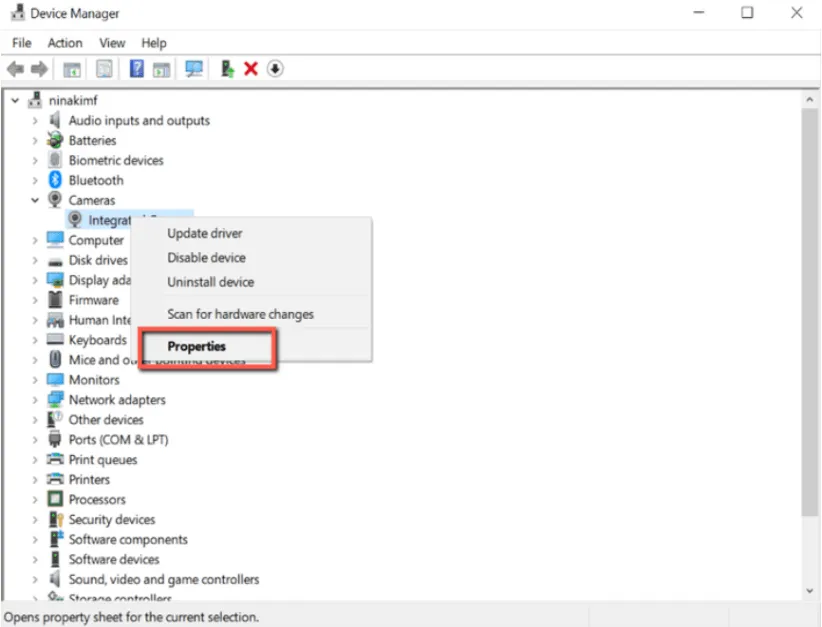Choose Disable device from context menu
The image size is (822, 627).
tap(206, 258)
